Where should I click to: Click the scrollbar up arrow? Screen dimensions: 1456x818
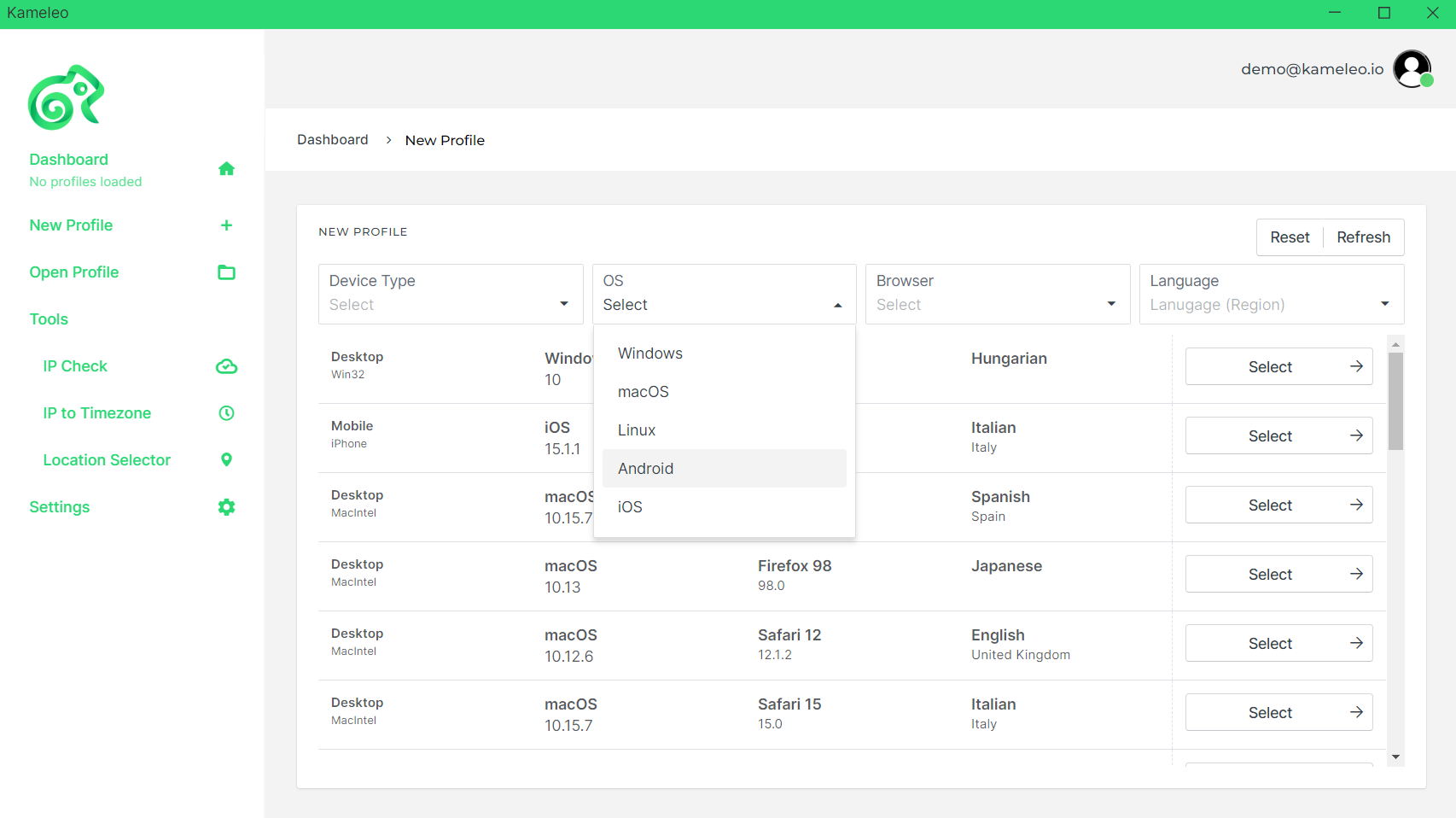[x=1395, y=344]
